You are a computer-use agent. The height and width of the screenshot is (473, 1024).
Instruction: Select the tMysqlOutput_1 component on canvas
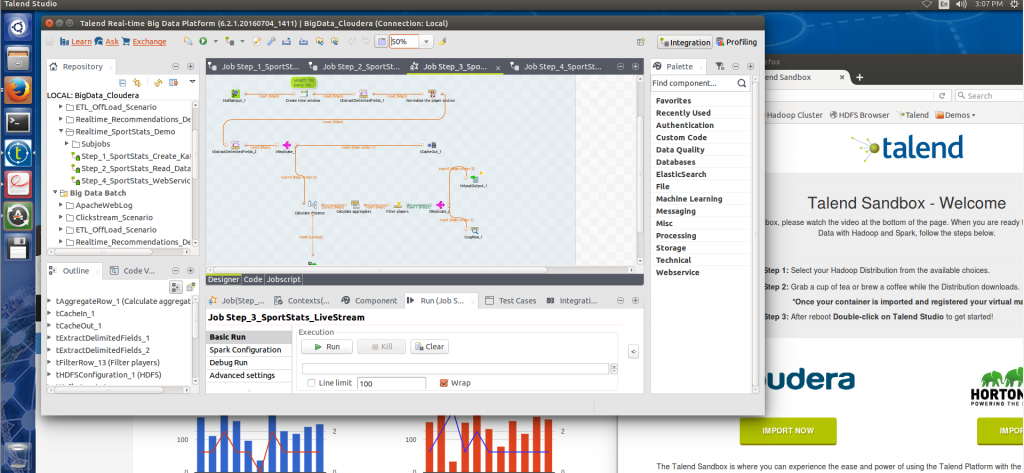pos(474,179)
